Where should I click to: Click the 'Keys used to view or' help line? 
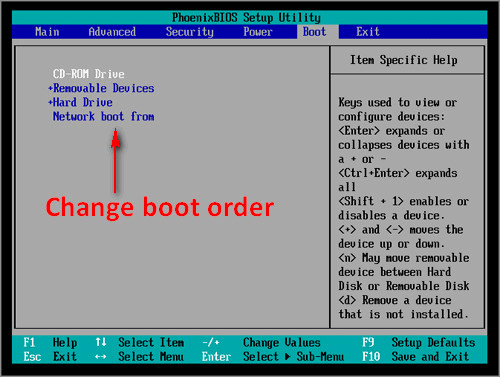[x=397, y=102]
